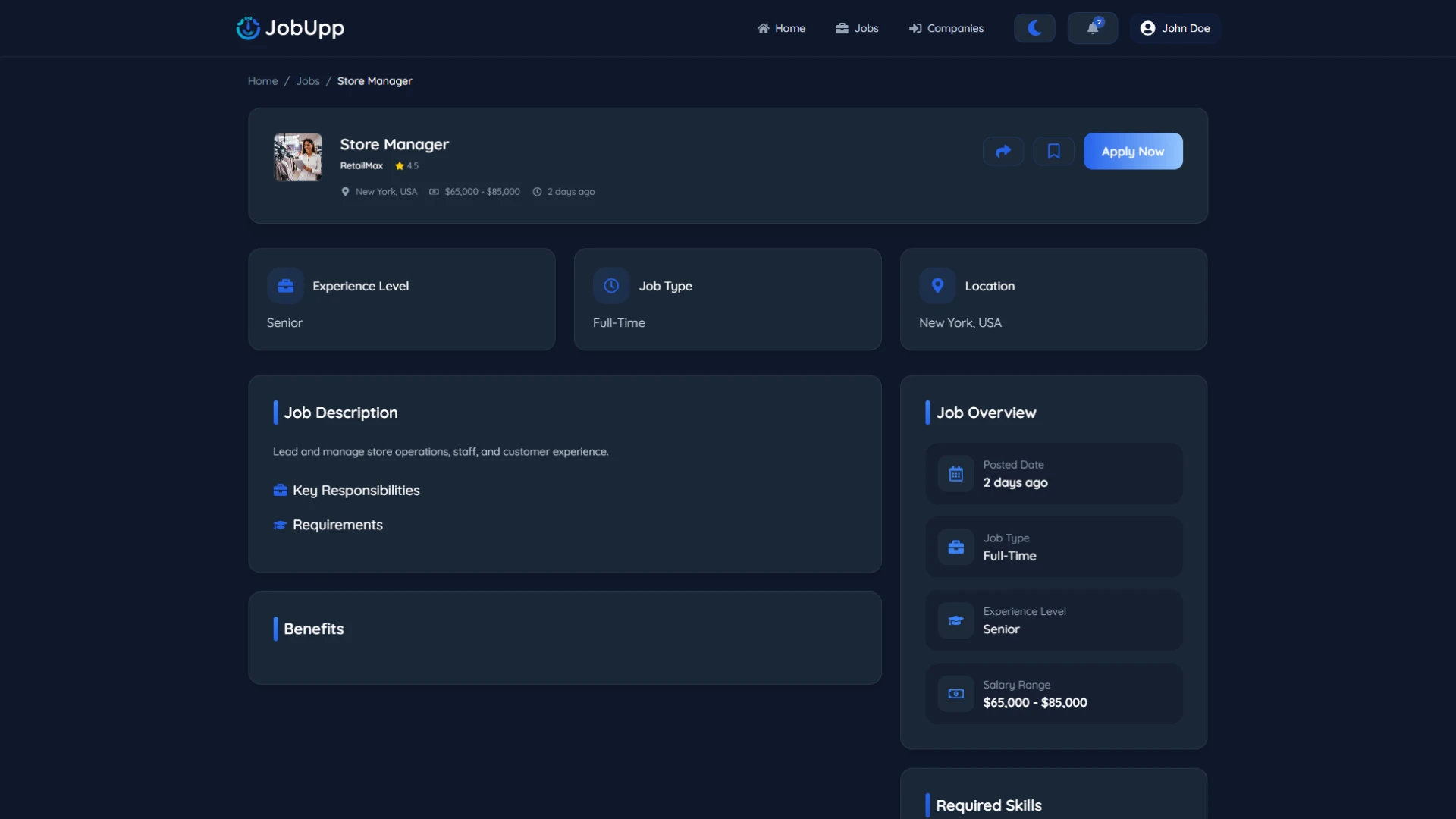The image size is (1456, 819).
Task: Click the house icon in the Home nav item
Action: (763, 28)
